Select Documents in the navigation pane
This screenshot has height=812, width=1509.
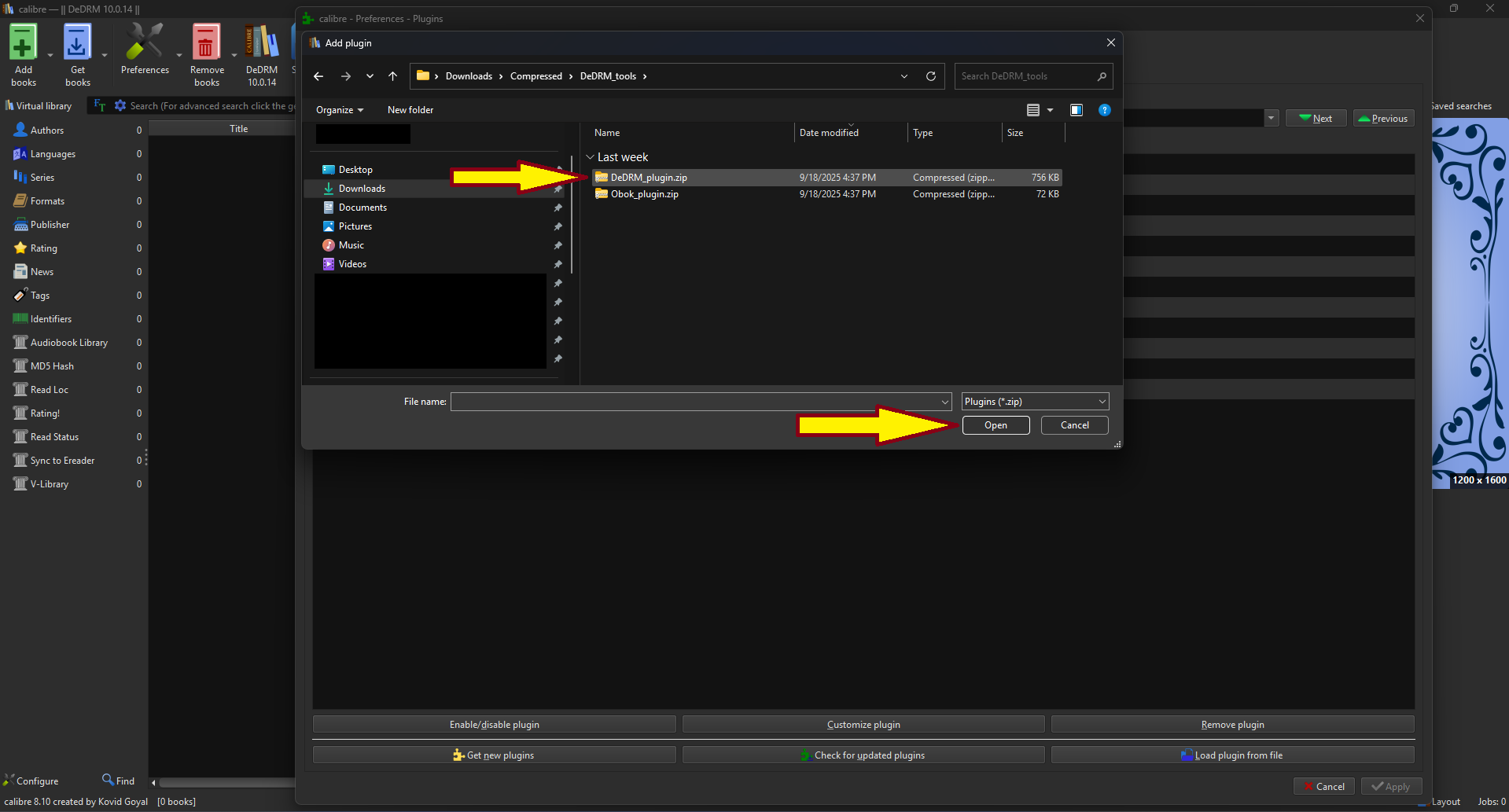(363, 208)
